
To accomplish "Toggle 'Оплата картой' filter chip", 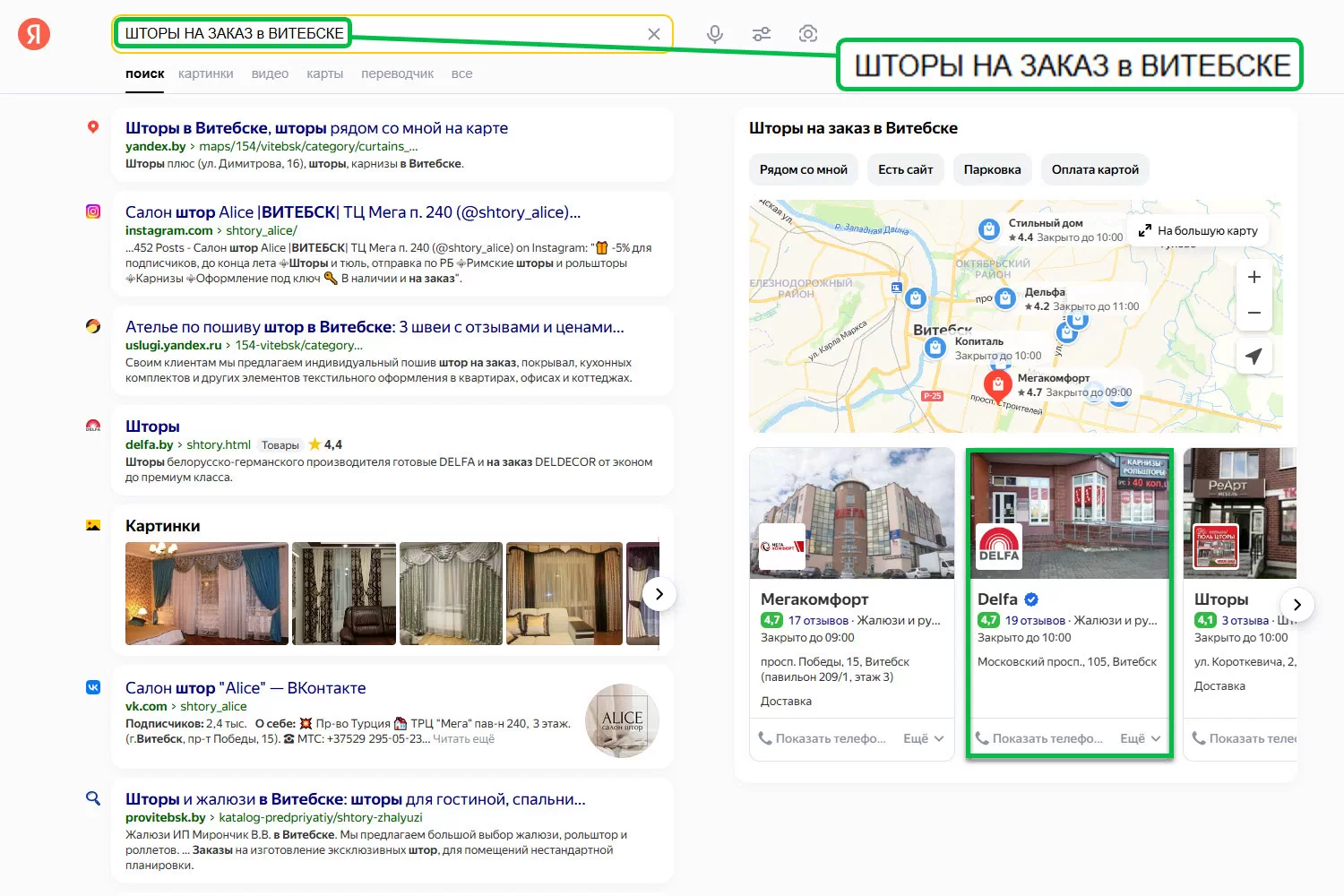I will pos(1094,169).
